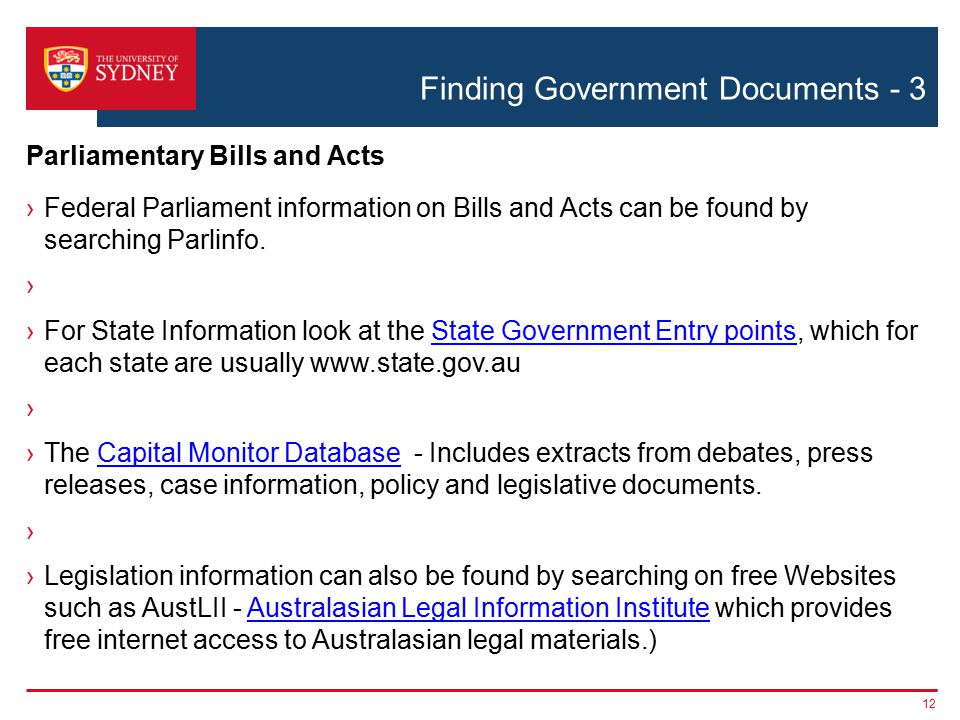Open the Capital Monitor Database link
The height and width of the screenshot is (720, 960).
[249, 453]
